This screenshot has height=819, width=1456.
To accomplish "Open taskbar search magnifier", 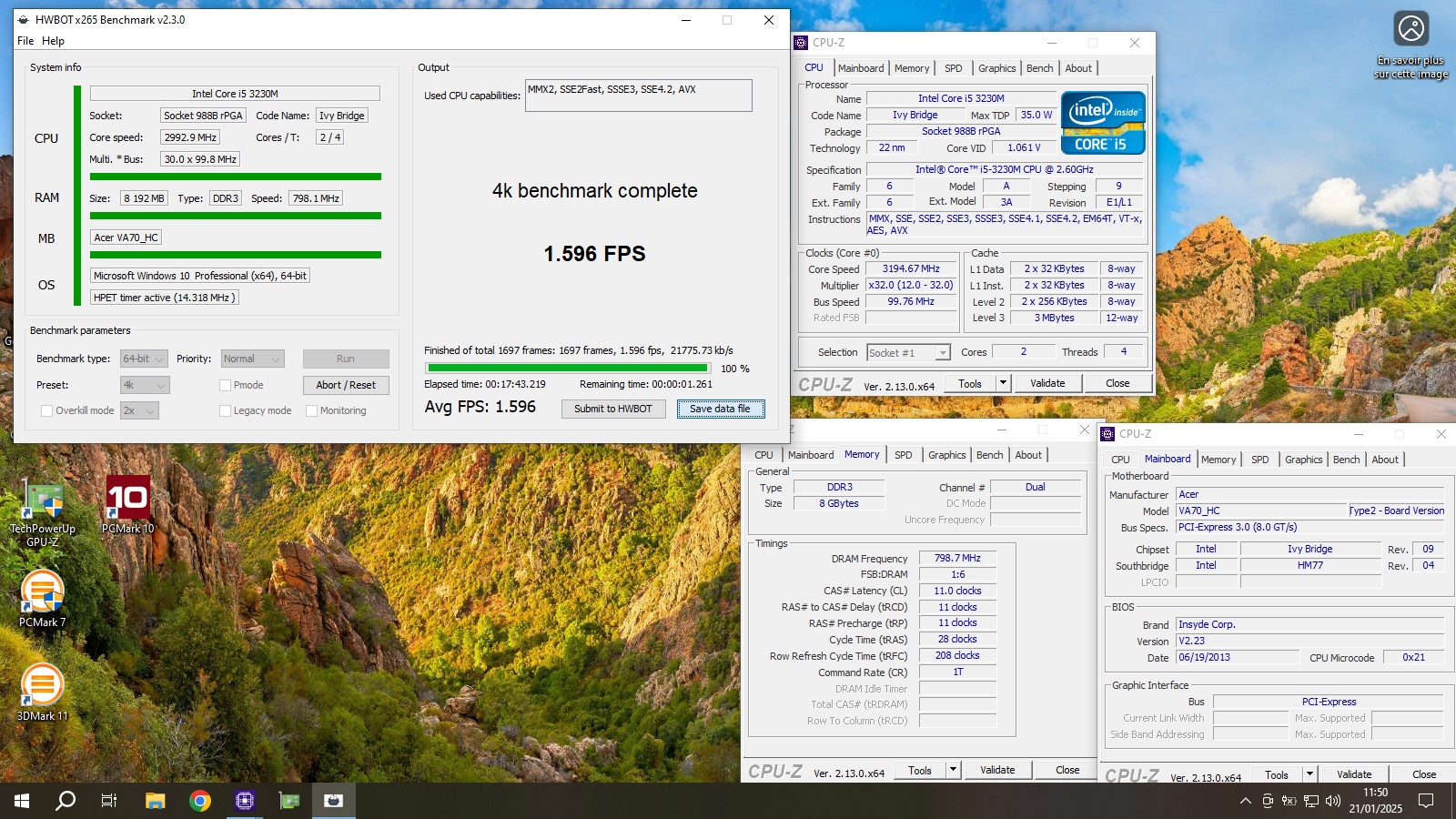I will [x=66, y=801].
